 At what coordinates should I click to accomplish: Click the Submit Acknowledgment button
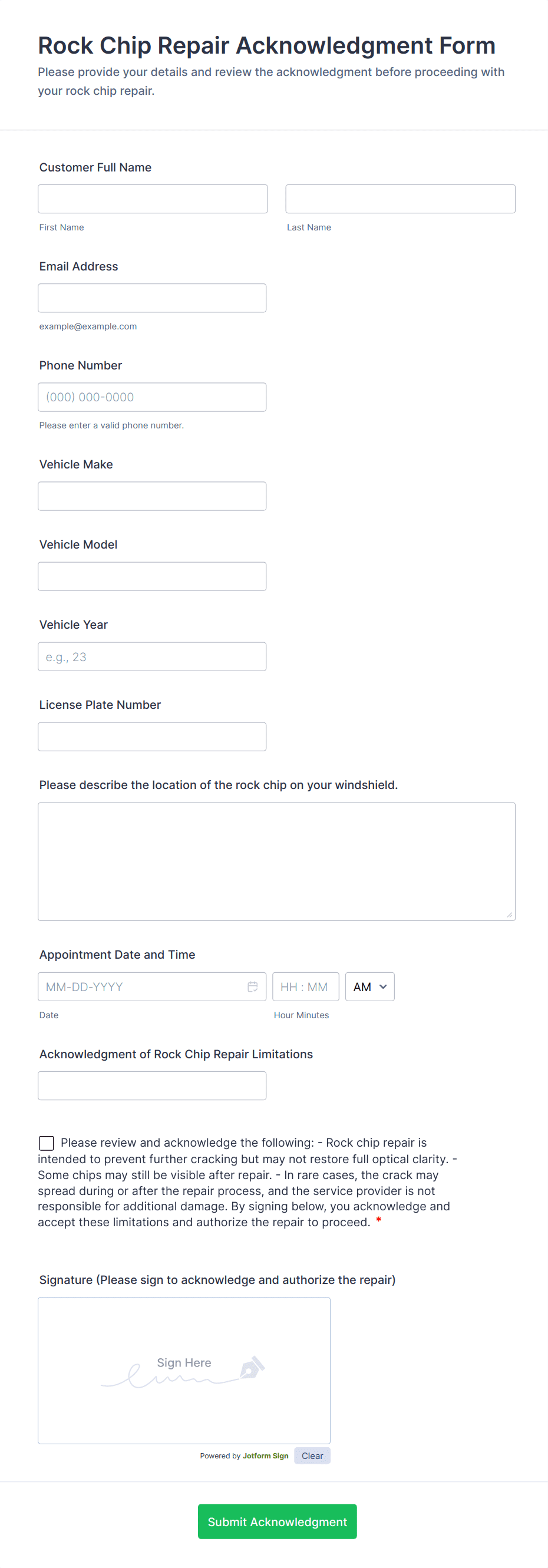pos(277,1521)
